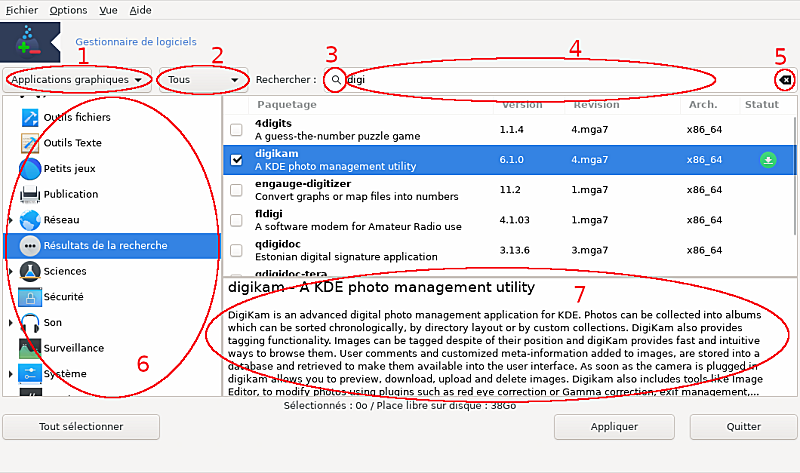Select the Petits jeux category icon
Screen dimensions: 800x473
(x=30, y=168)
